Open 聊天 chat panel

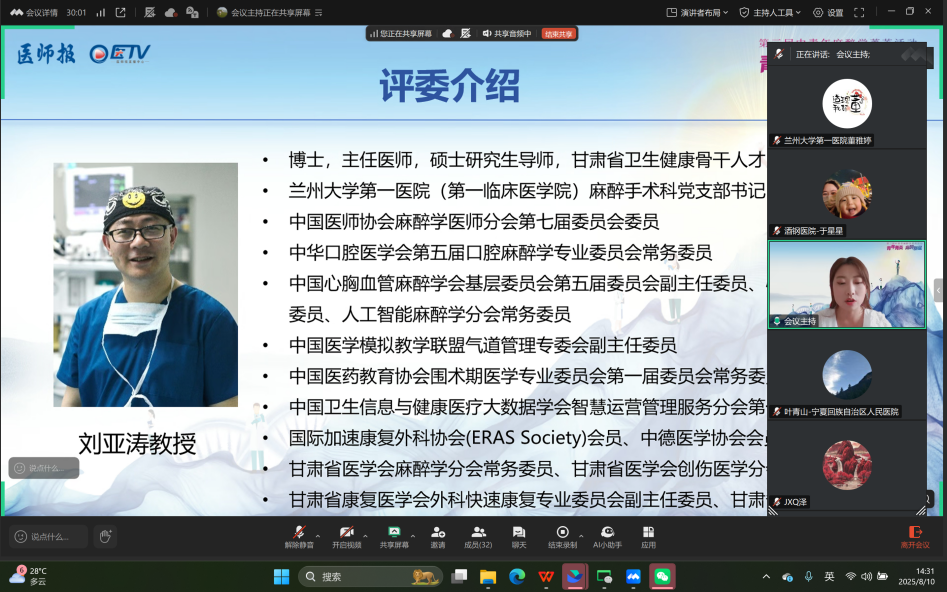coord(519,536)
